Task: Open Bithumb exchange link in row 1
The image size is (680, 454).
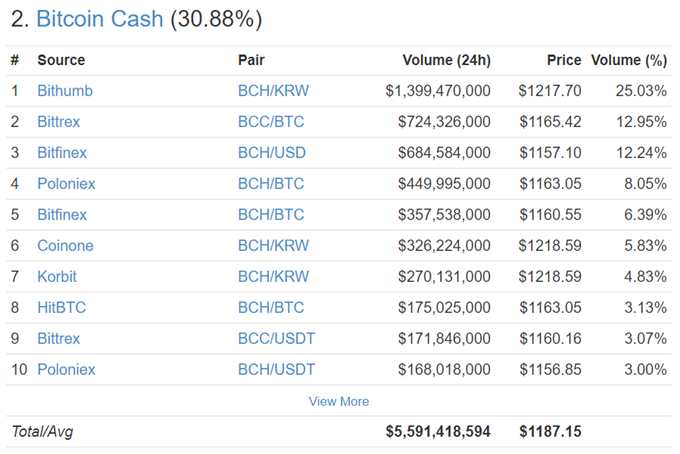Action: [65, 91]
